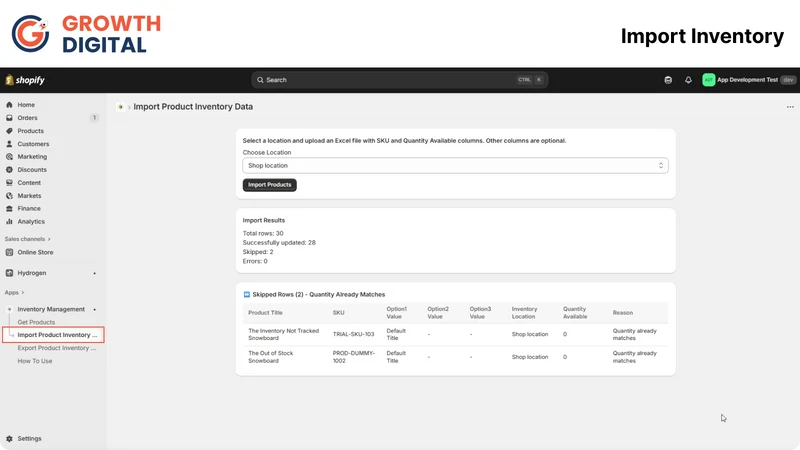
Task: Open the Finance bank icon
Action: 9,208
